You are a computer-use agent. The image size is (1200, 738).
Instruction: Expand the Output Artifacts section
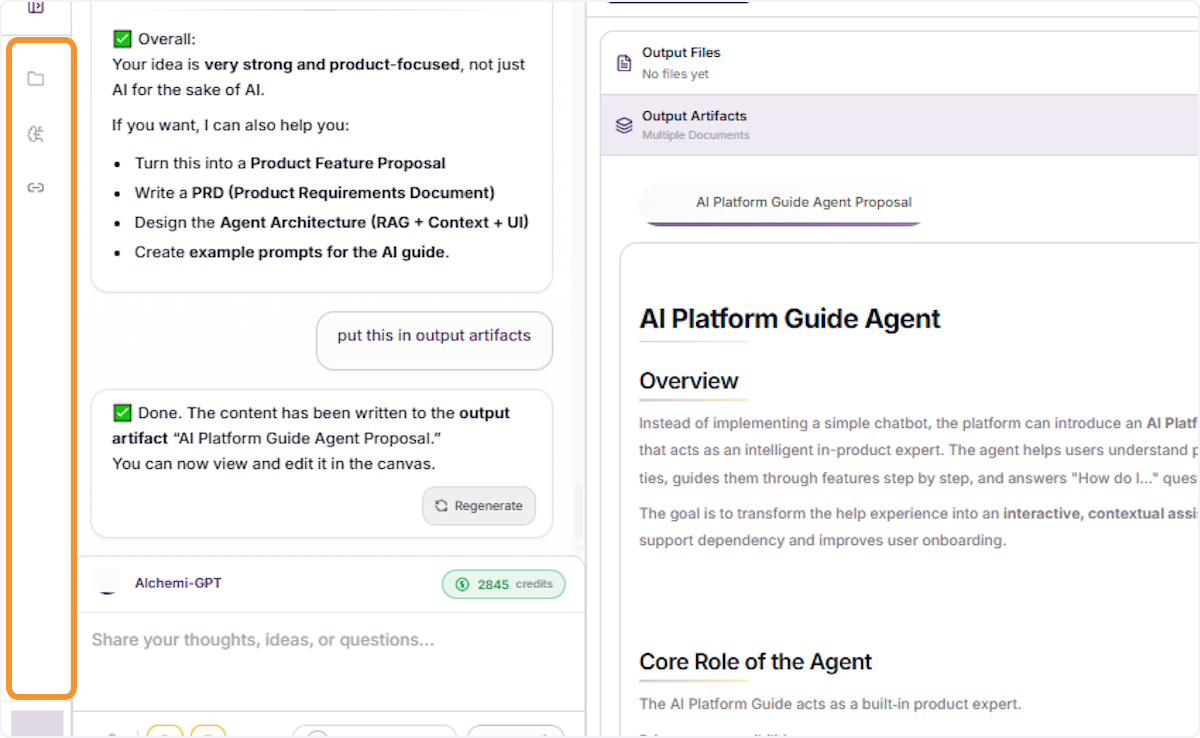point(900,125)
